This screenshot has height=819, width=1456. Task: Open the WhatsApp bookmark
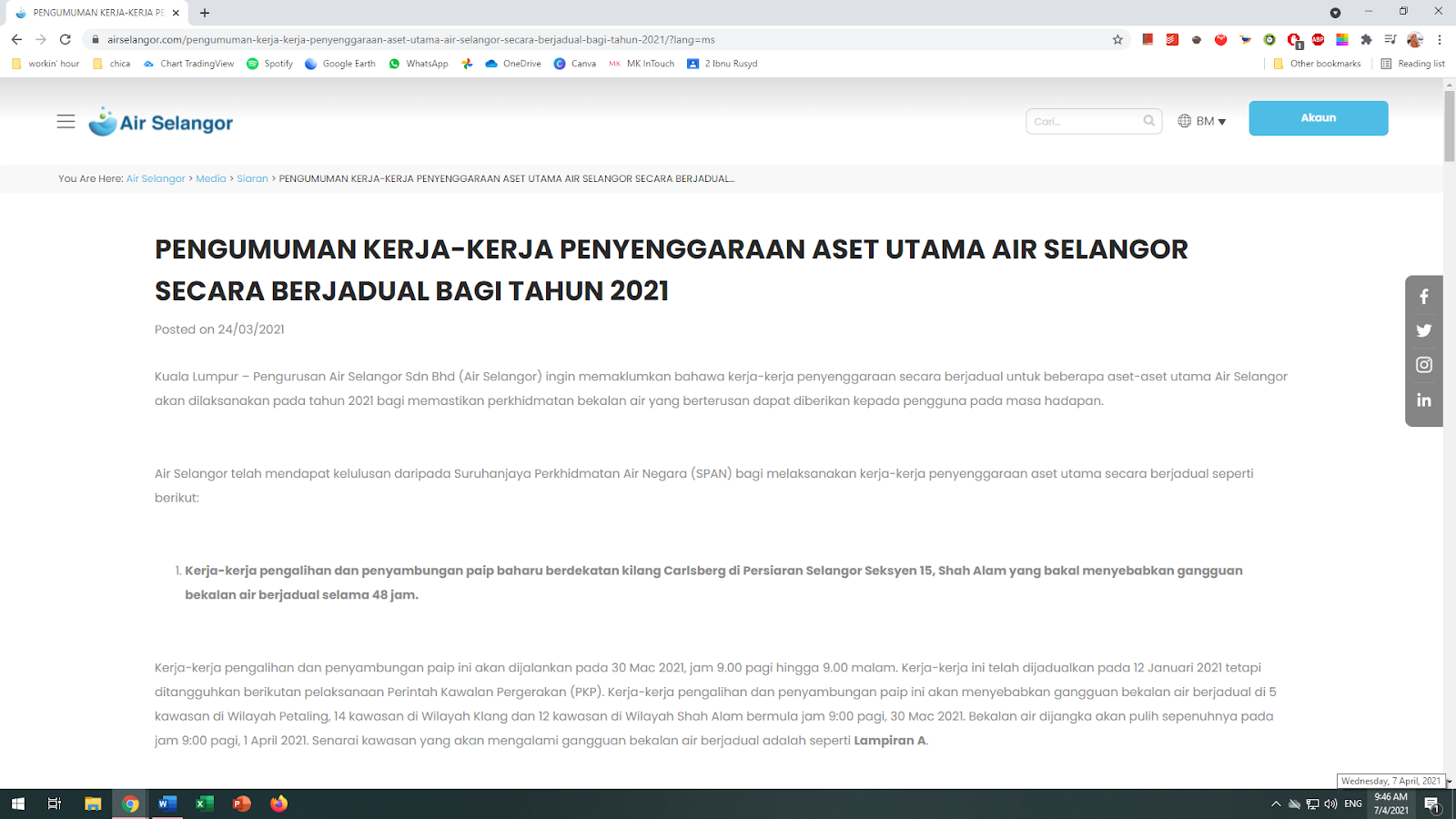[x=418, y=64]
